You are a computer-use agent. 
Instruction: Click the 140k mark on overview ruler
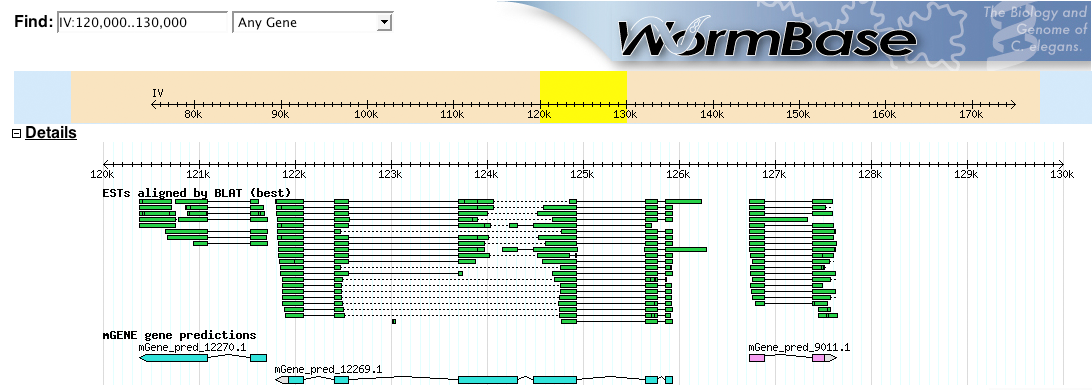pos(712,114)
